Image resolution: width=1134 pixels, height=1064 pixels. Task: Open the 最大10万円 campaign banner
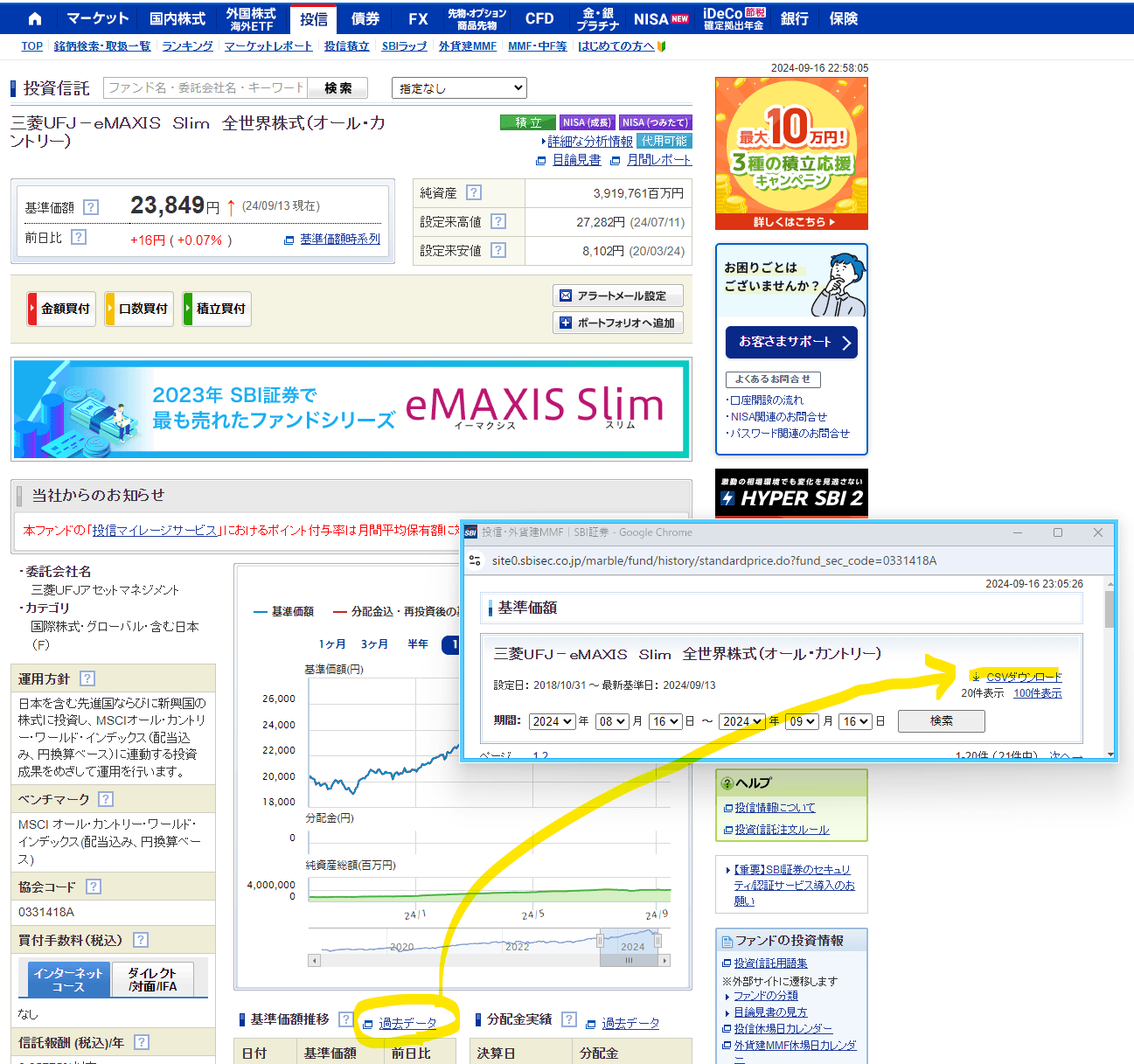791,154
